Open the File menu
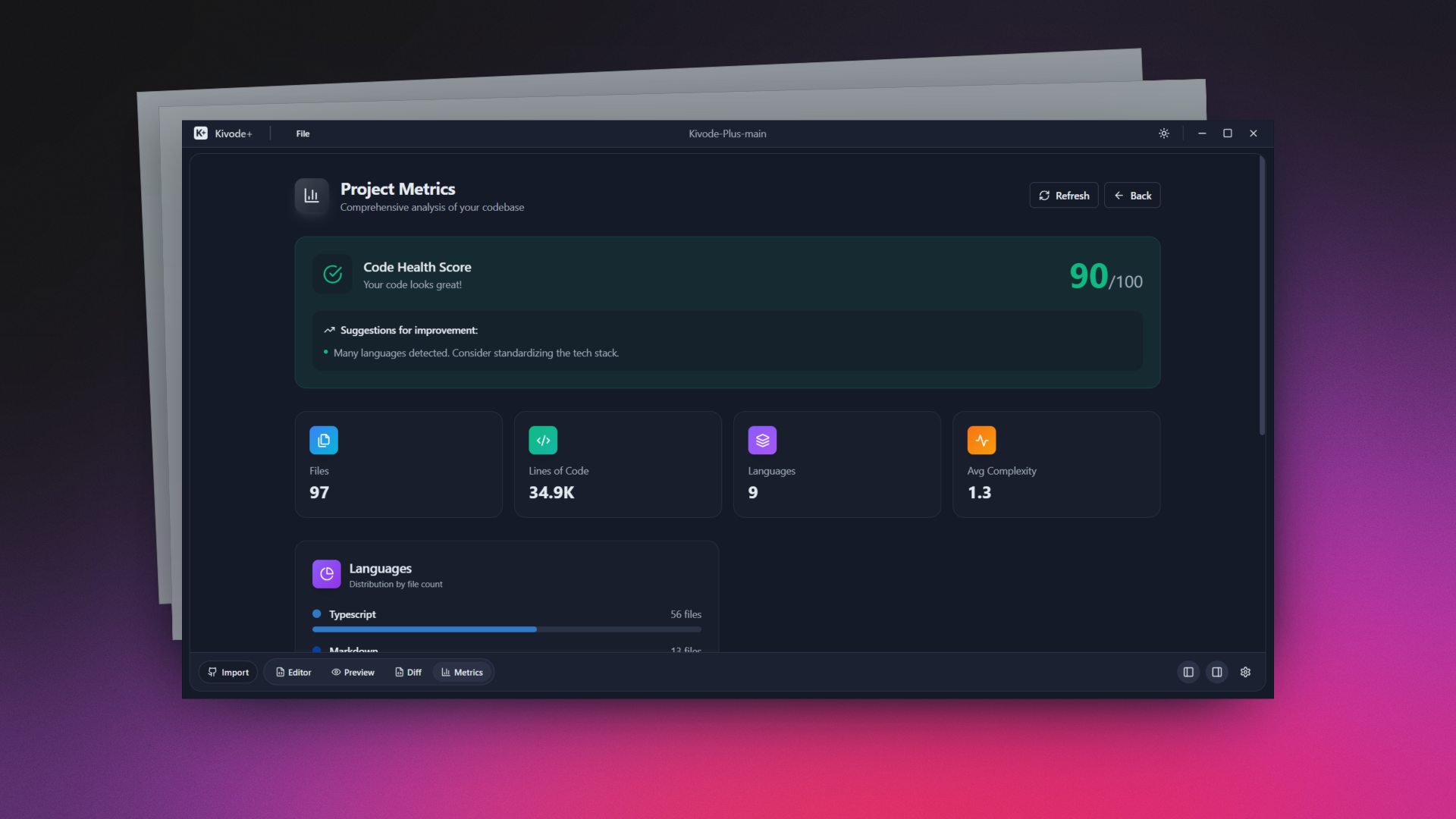The image size is (1456, 819). (303, 133)
